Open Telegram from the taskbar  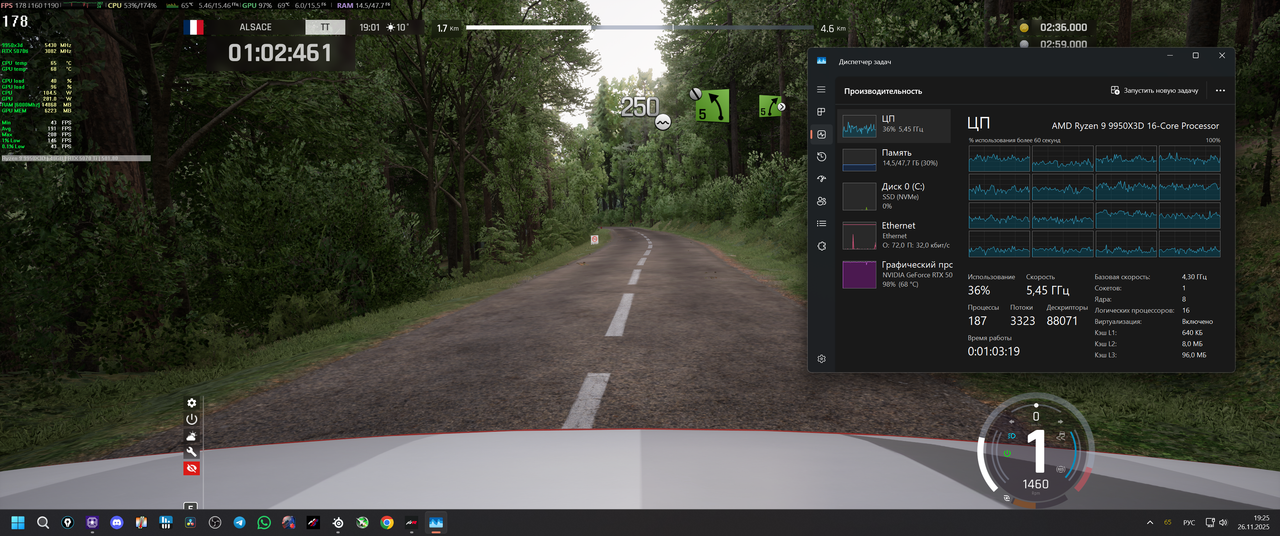[240, 522]
